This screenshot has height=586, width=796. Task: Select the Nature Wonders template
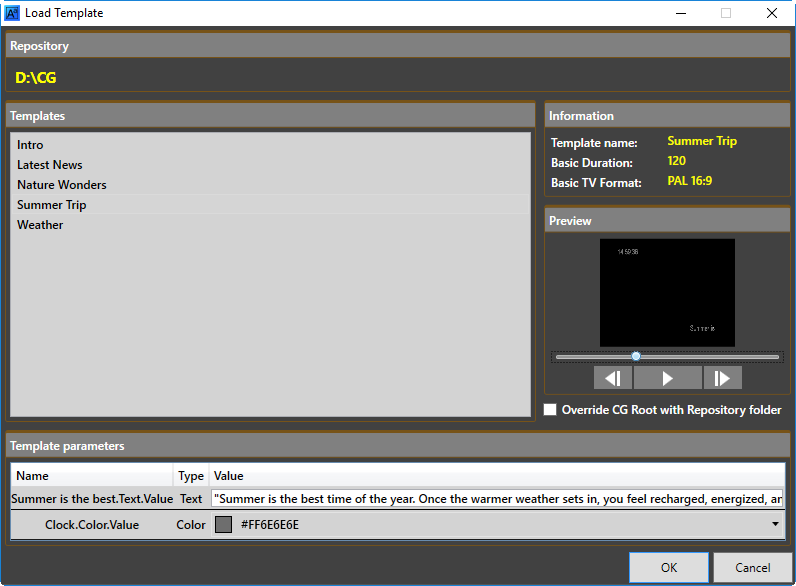point(270,185)
